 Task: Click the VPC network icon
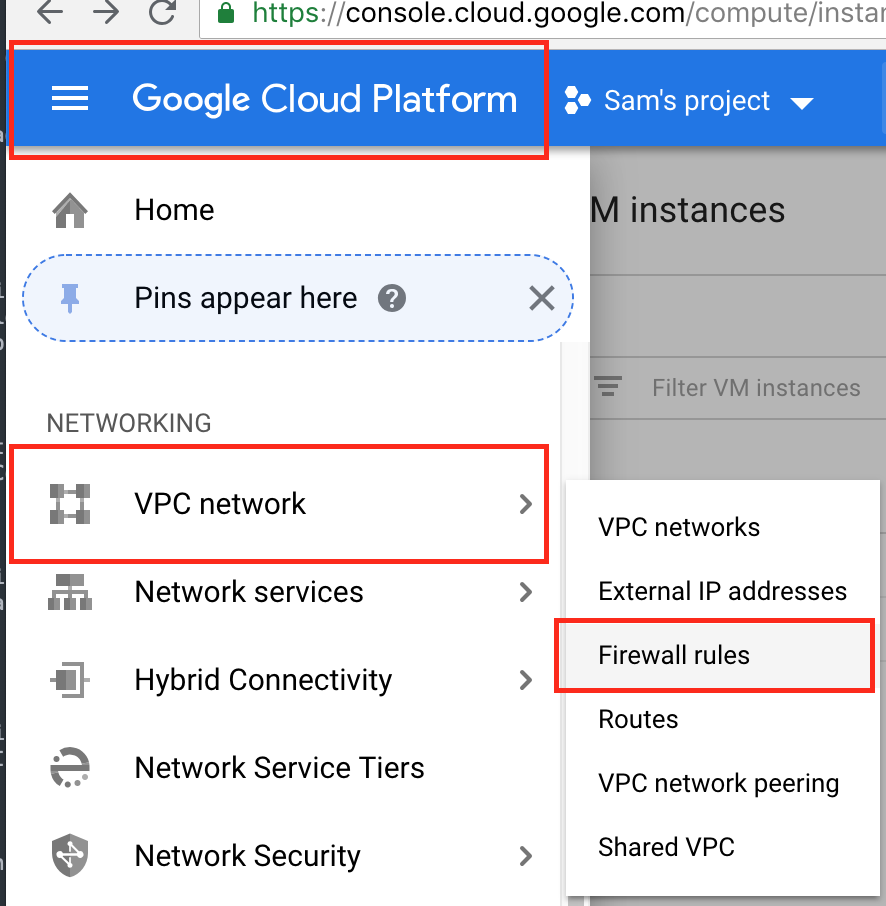click(70, 503)
